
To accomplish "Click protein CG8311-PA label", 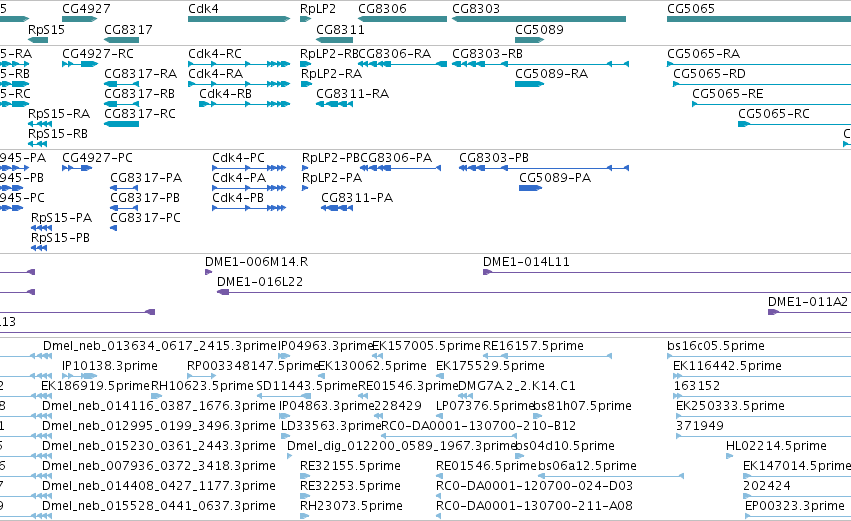I will (357, 198).
